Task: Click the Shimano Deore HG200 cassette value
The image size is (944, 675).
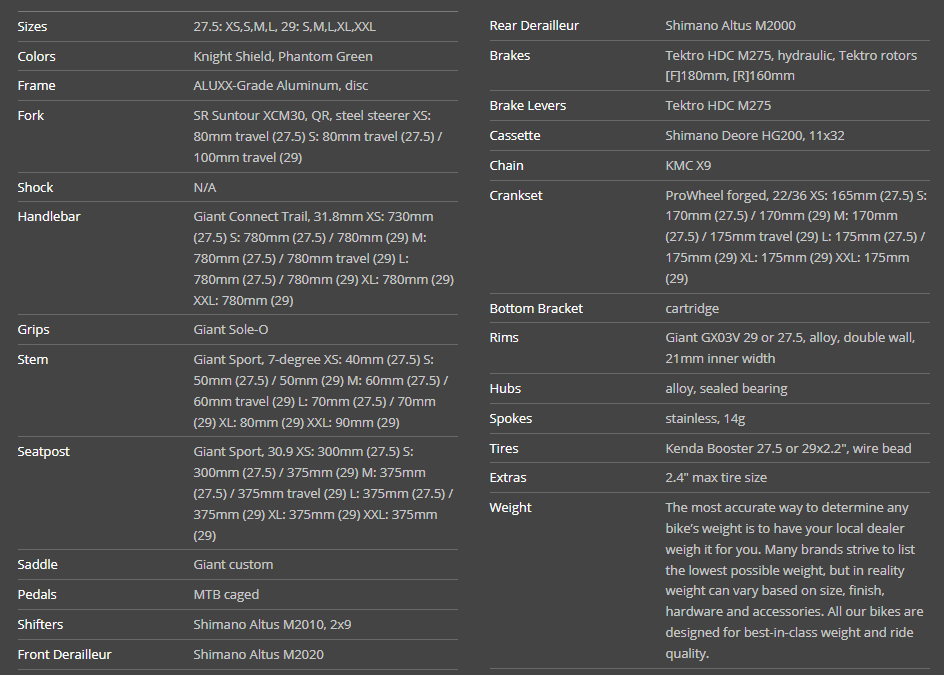Action: [x=755, y=136]
